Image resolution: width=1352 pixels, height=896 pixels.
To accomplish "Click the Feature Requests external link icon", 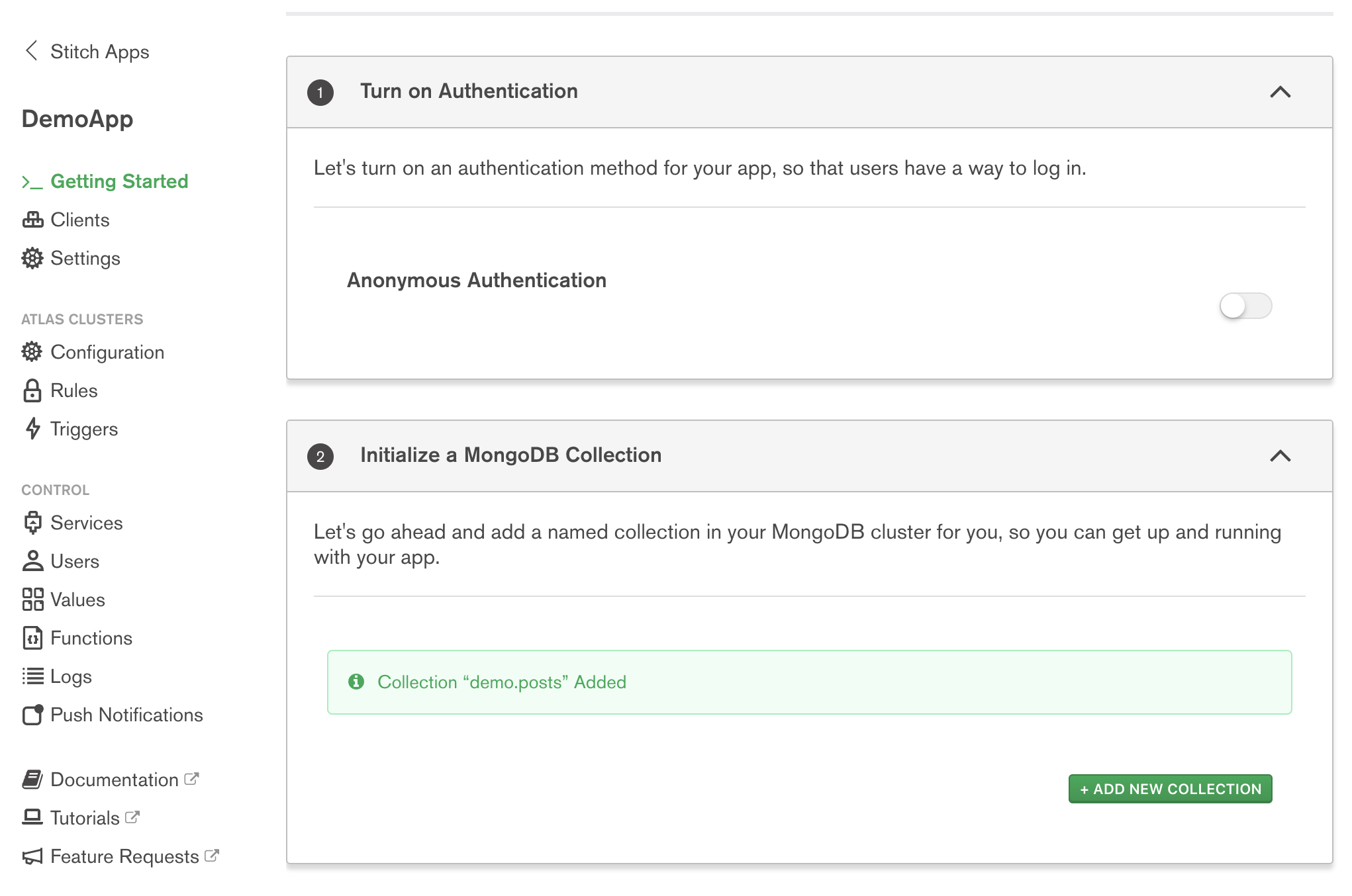I will point(212,856).
